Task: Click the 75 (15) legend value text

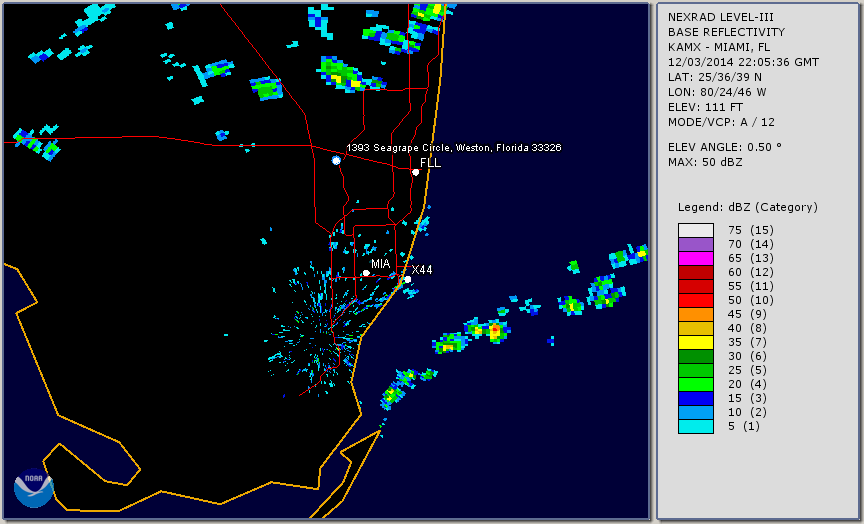Action: point(751,230)
